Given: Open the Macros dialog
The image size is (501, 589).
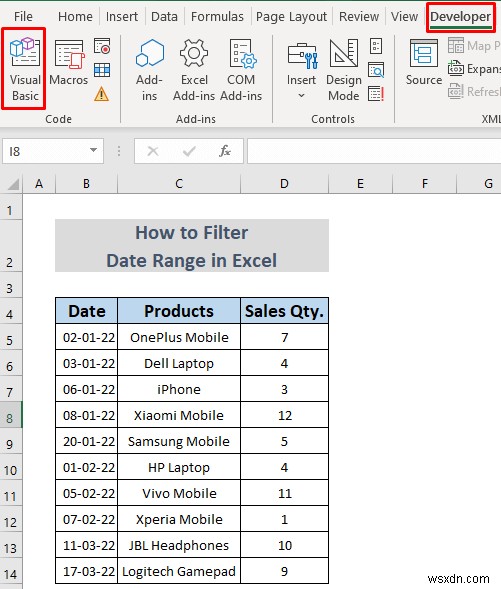Looking at the screenshot, I should tap(69, 64).
